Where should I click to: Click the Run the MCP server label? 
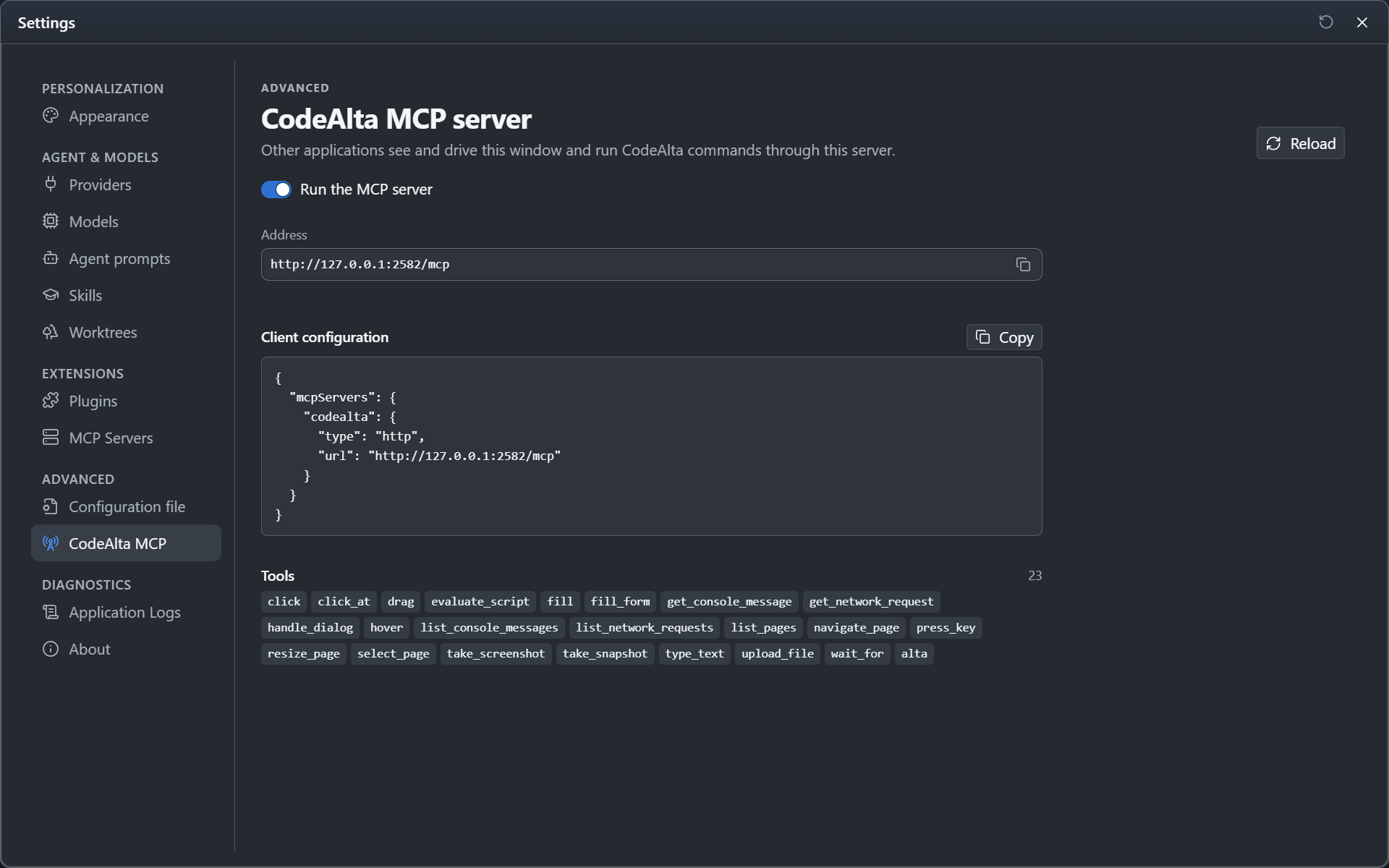[x=366, y=190]
